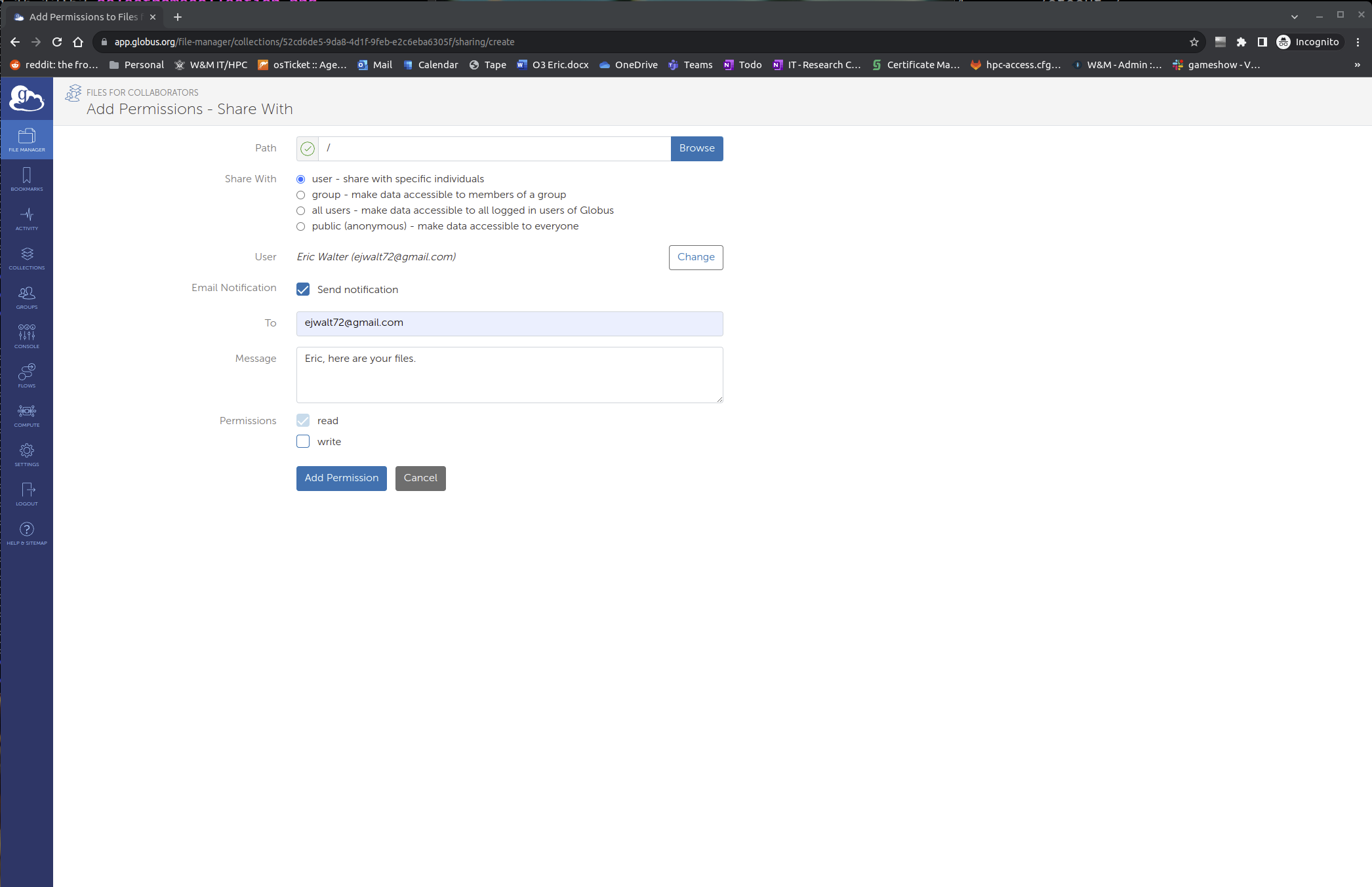1372x887 pixels.
Task: Open Settings in the sidebar
Action: (x=27, y=454)
